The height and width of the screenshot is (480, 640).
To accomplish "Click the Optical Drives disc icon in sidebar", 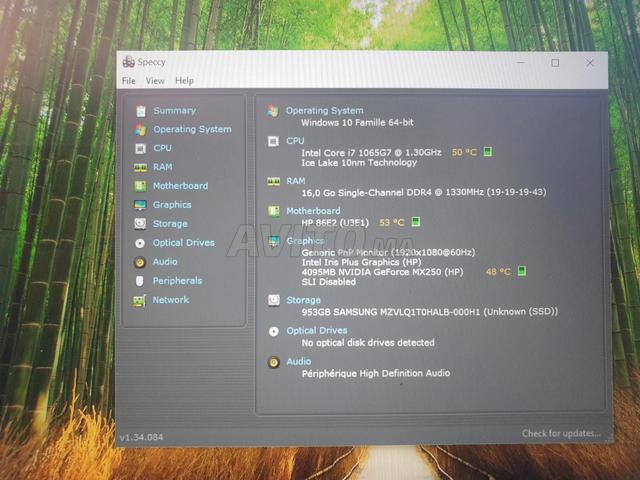I will pos(140,243).
